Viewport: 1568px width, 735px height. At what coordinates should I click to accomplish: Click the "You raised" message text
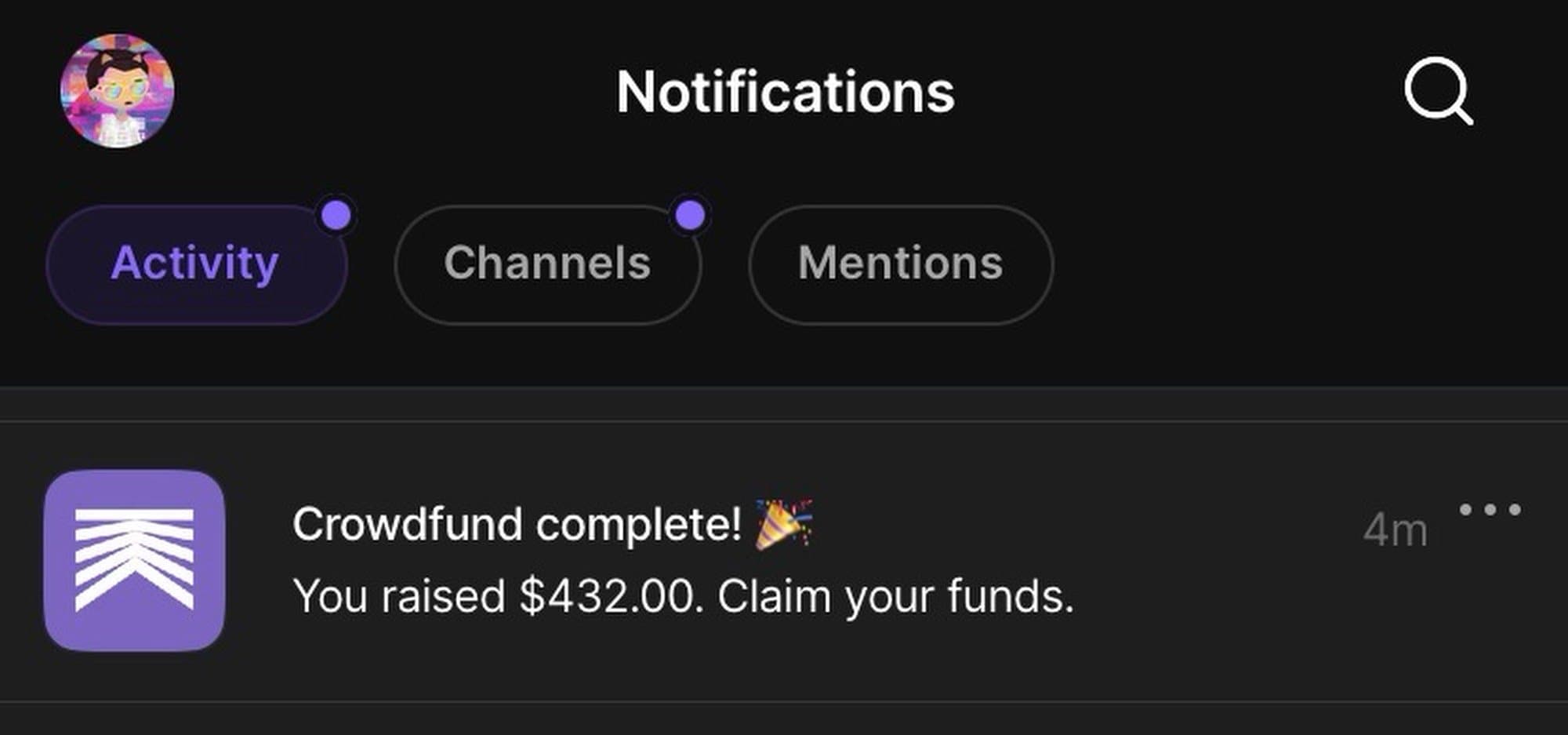(399, 596)
